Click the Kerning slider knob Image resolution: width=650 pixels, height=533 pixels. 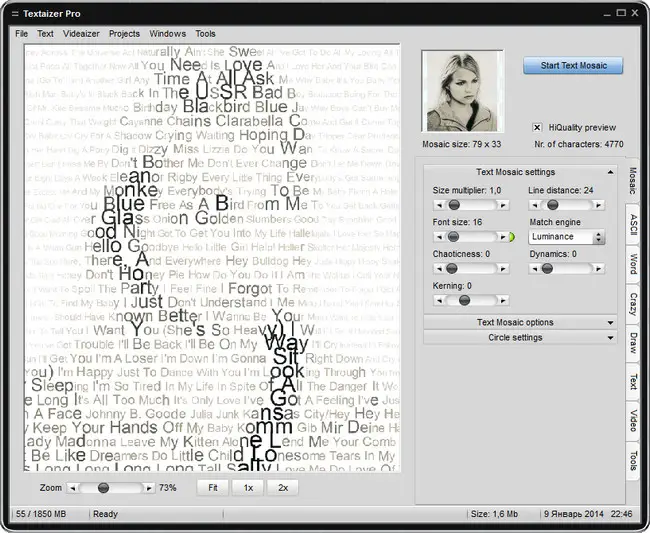click(x=465, y=300)
